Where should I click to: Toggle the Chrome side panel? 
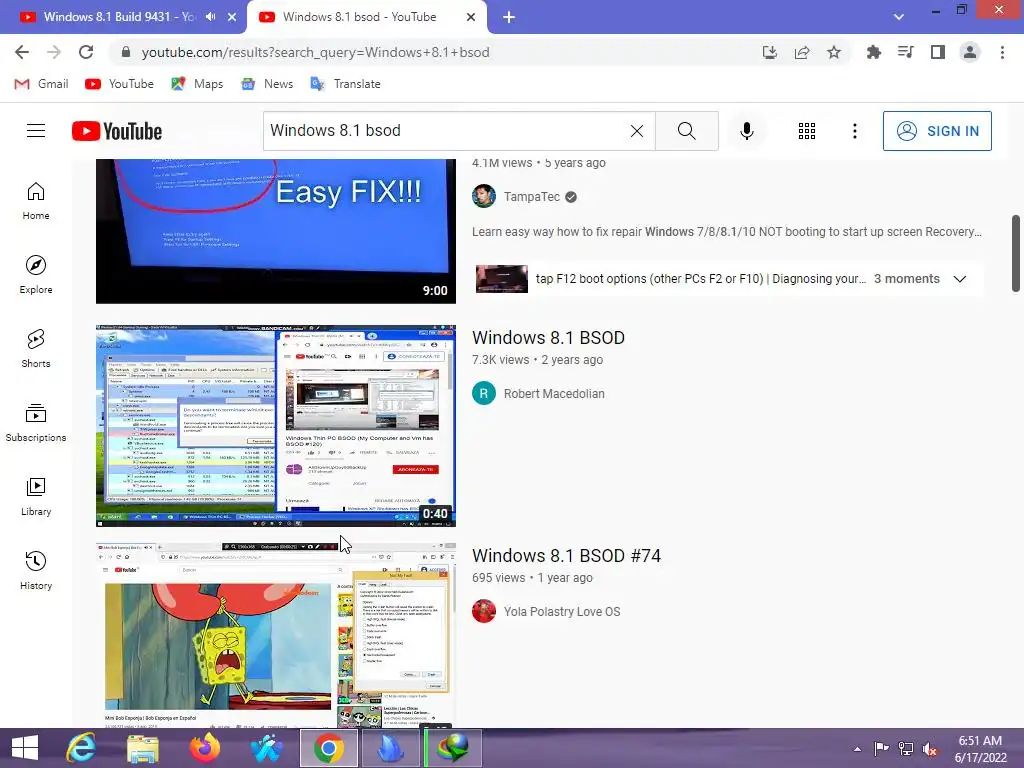(x=938, y=52)
